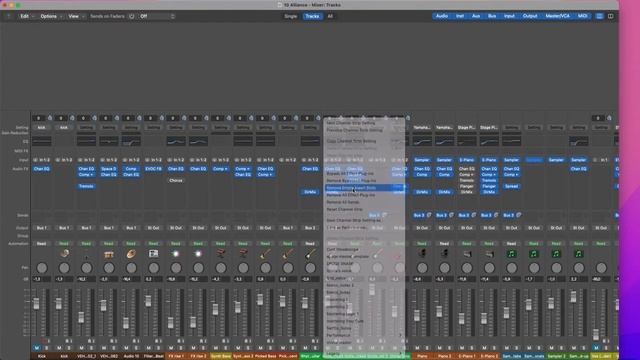Solo the E-Piano 2 channel strip
The height and width of the screenshot is (360, 640).
494,348
